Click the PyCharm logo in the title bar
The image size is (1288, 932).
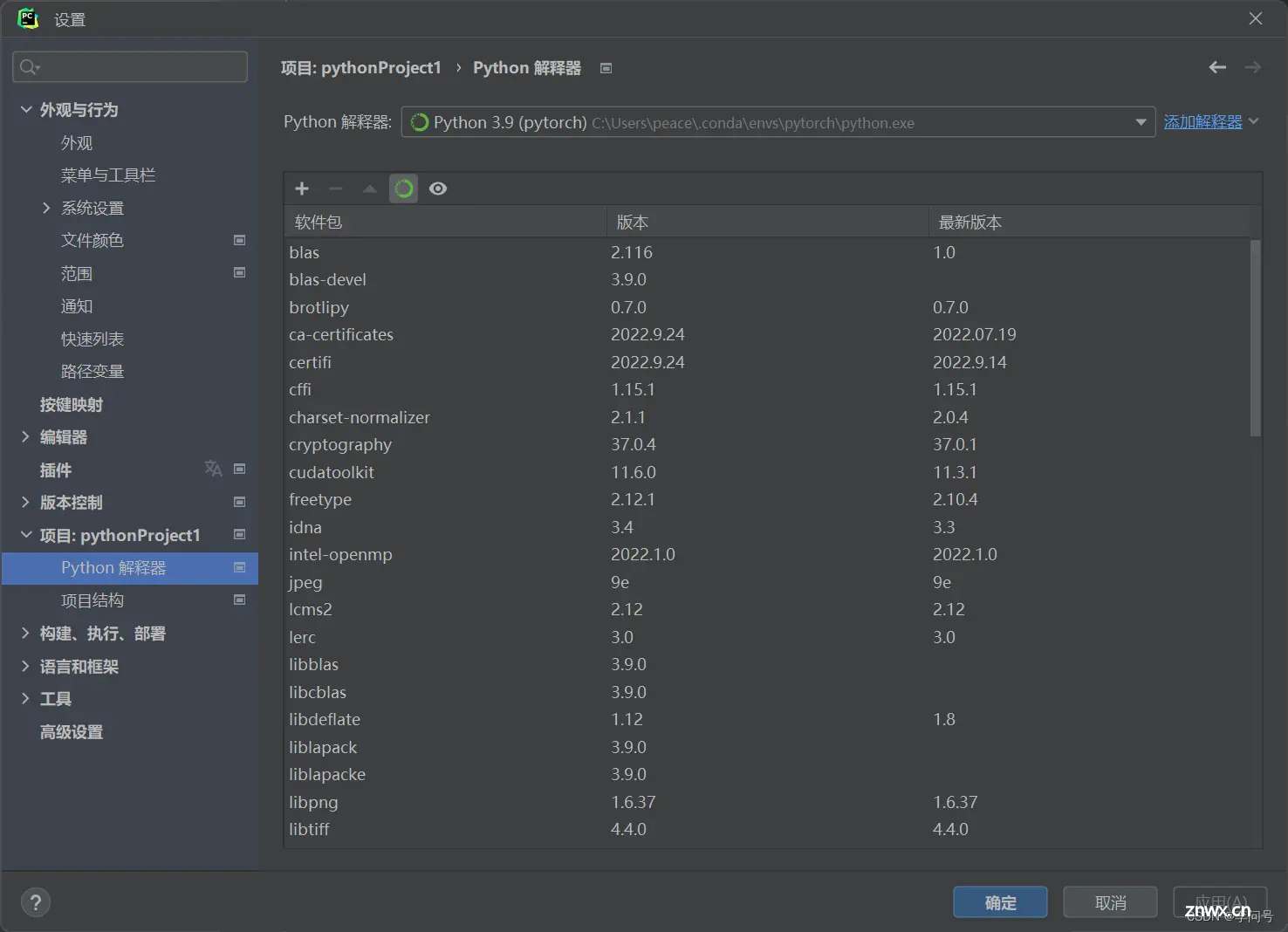click(x=28, y=18)
